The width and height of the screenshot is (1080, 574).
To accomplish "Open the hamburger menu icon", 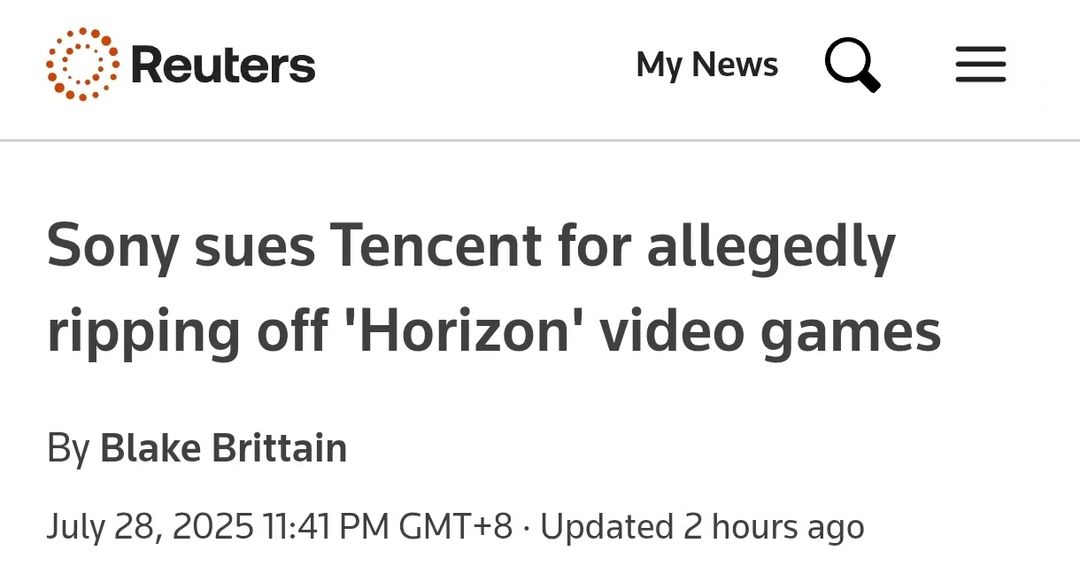I will (980, 65).
